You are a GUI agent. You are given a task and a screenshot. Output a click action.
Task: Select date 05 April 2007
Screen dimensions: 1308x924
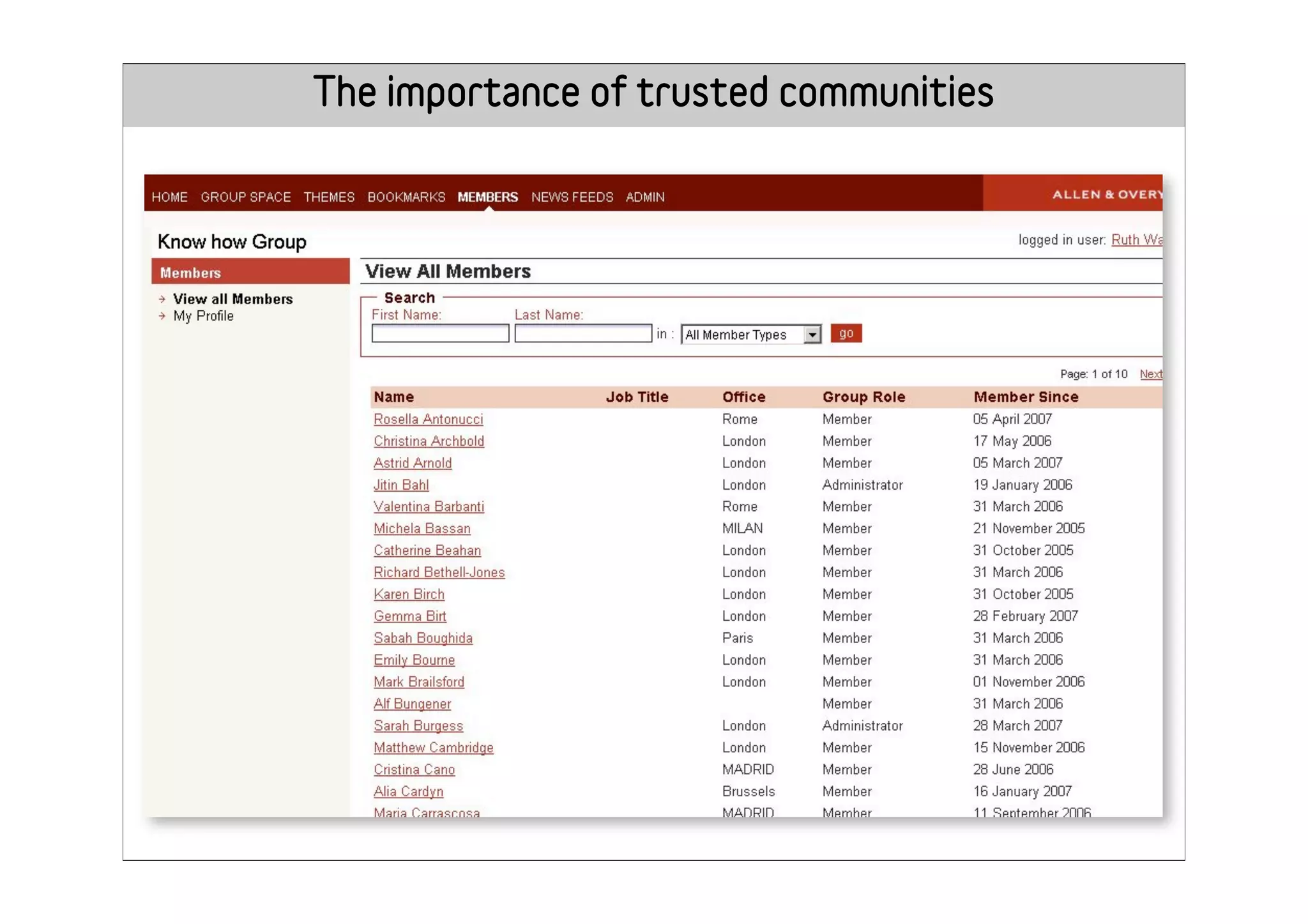pyautogui.click(x=1013, y=420)
